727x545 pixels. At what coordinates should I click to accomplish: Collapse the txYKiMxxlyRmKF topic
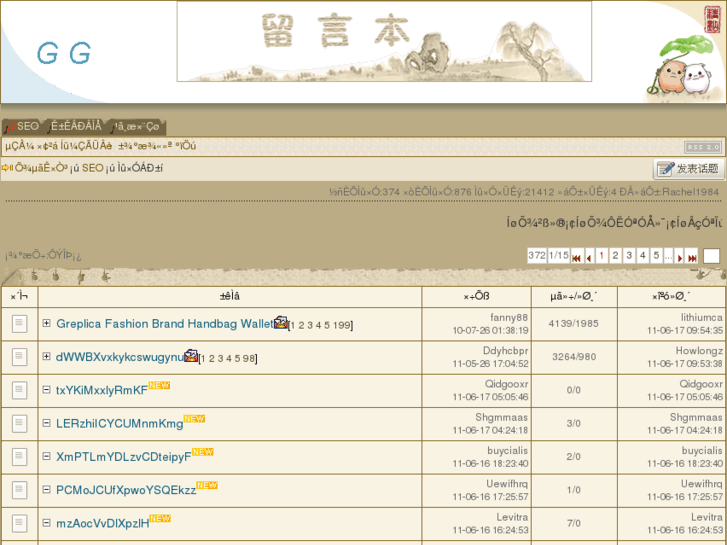point(46,390)
